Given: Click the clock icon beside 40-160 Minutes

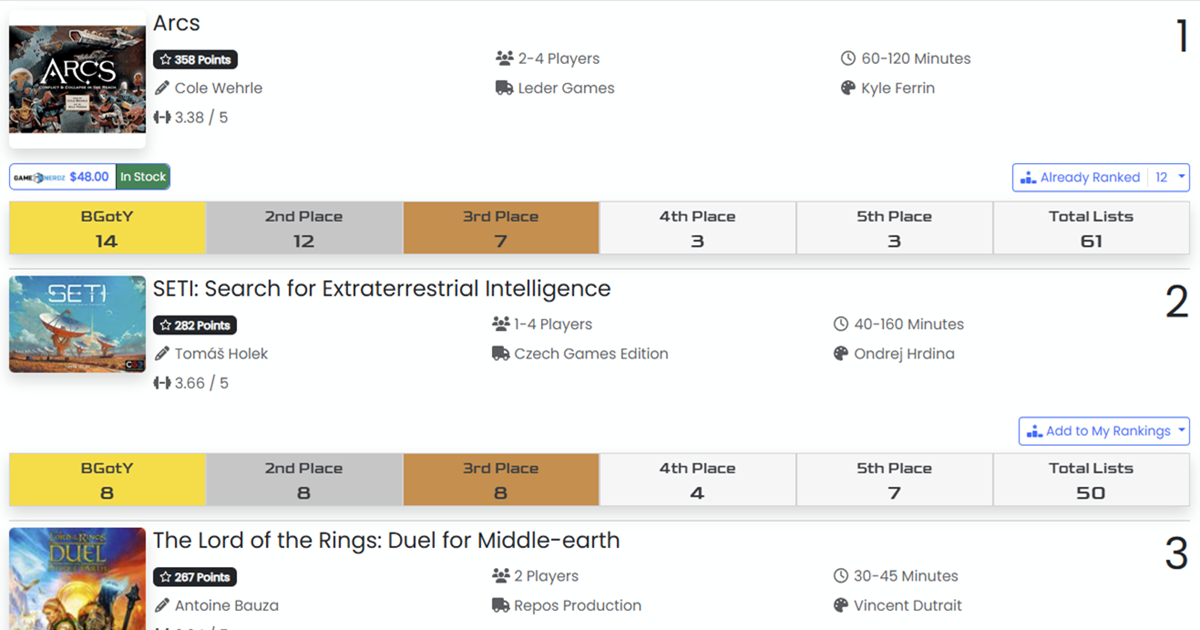Looking at the screenshot, I should [x=841, y=324].
